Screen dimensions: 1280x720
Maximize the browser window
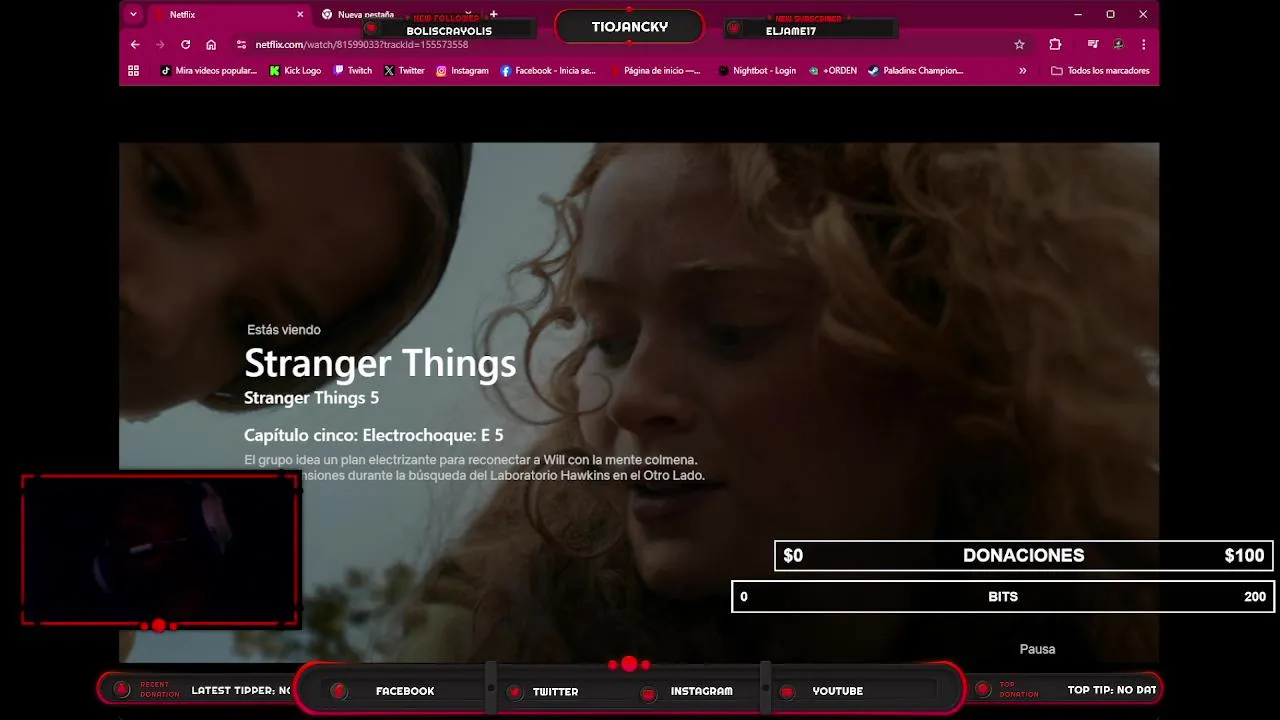[x=1110, y=14]
